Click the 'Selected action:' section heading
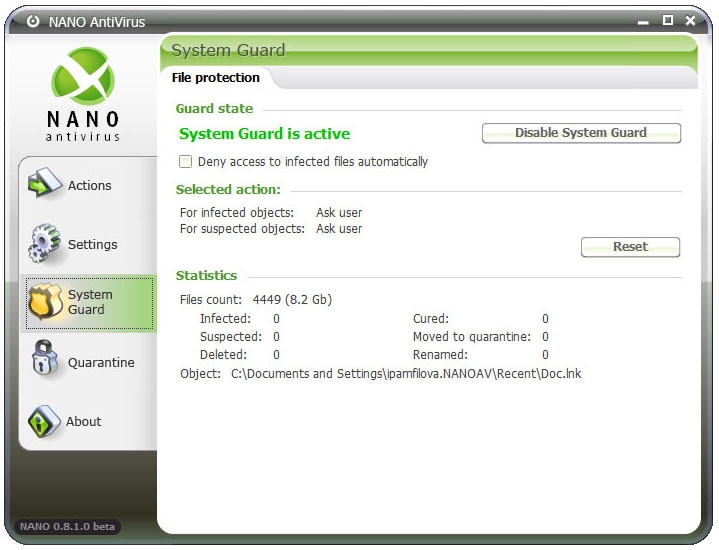719x550 pixels. [228, 189]
